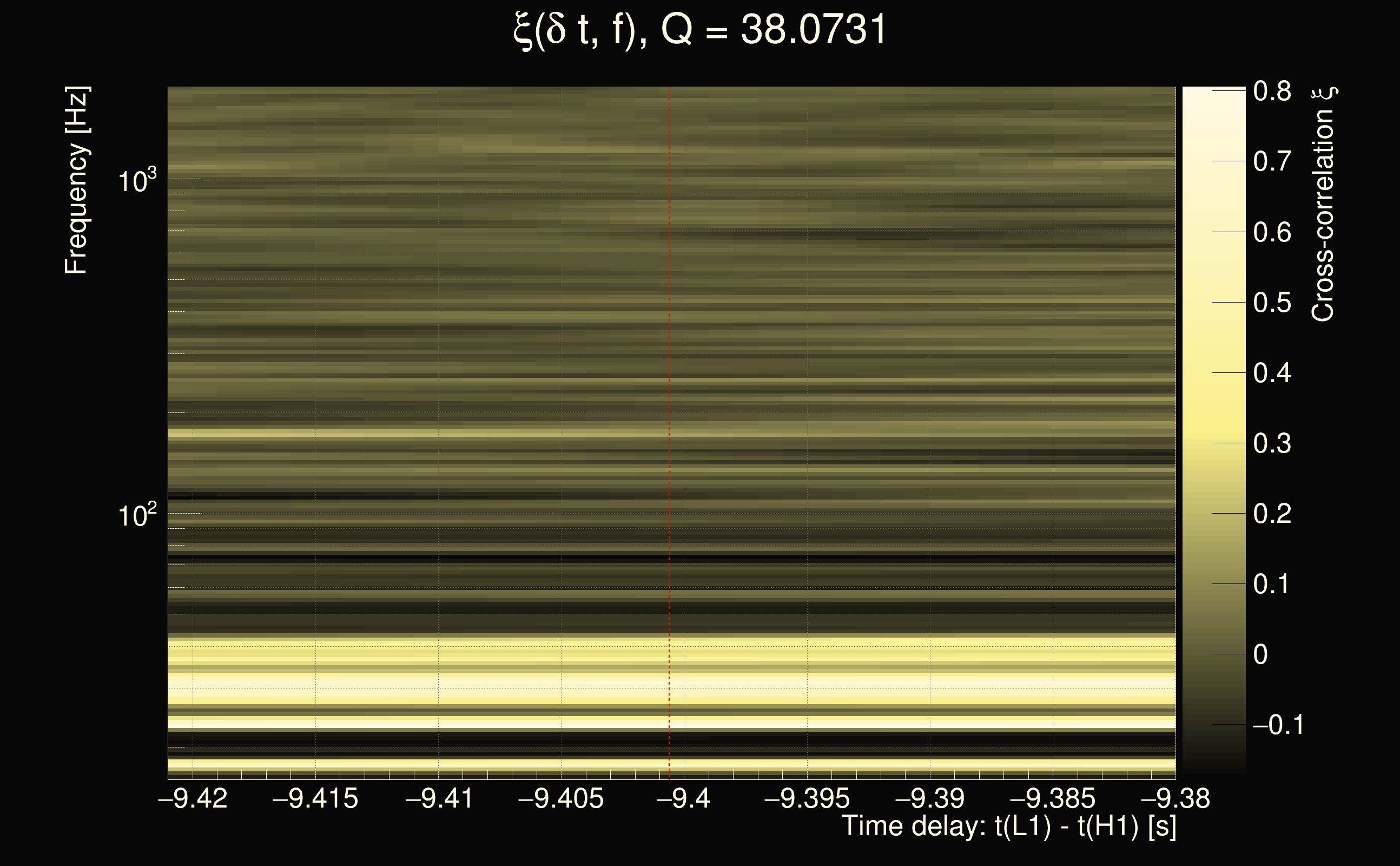The image size is (1400, 866).
Task: Click the -9.39 time axis label
Action: [930, 798]
